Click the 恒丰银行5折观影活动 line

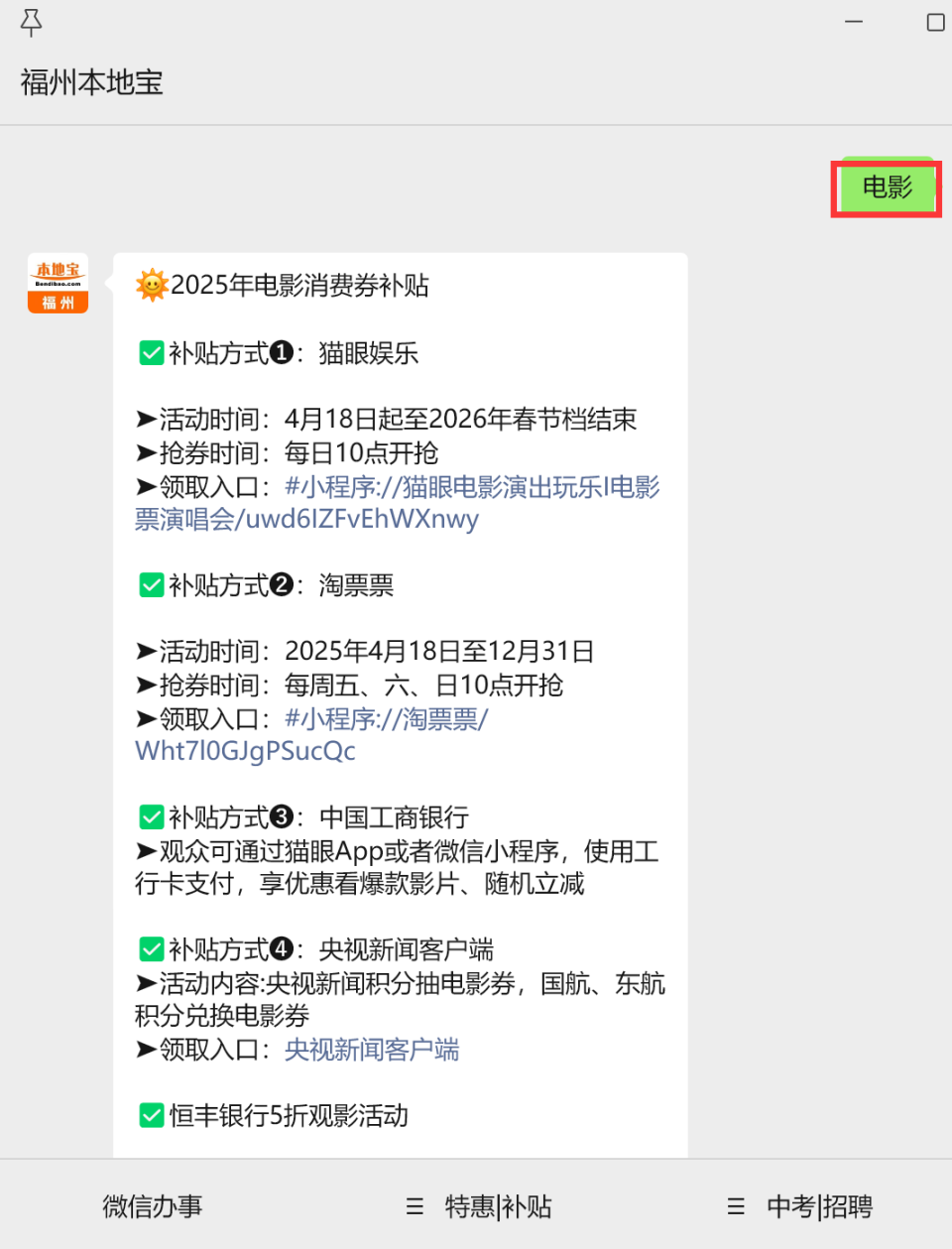tap(289, 1116)
